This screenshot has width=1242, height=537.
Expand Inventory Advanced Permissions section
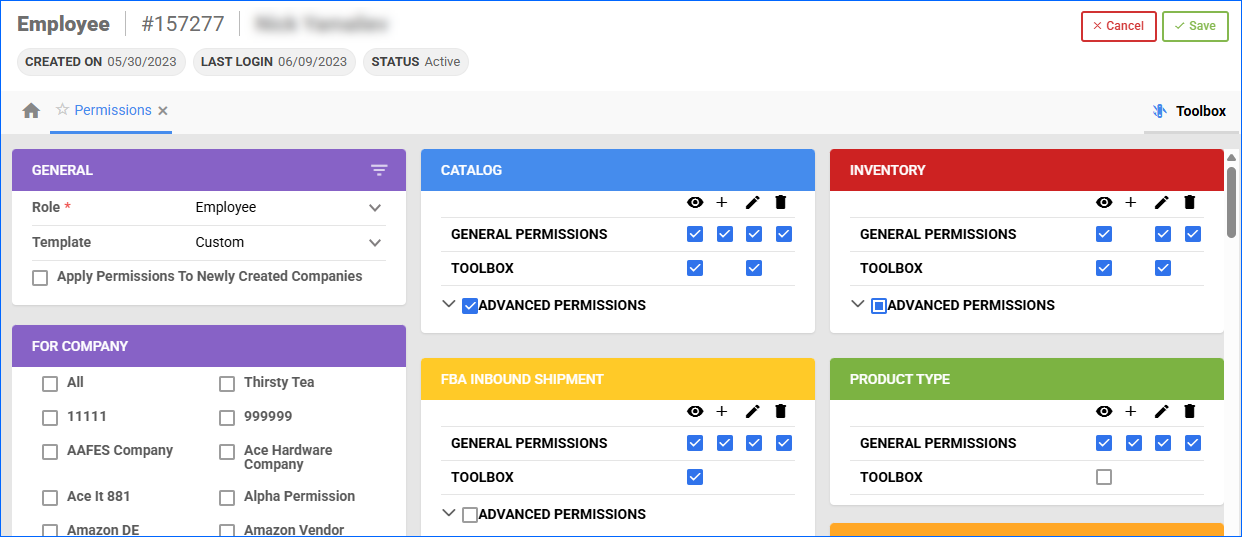(x=858, y=305)
